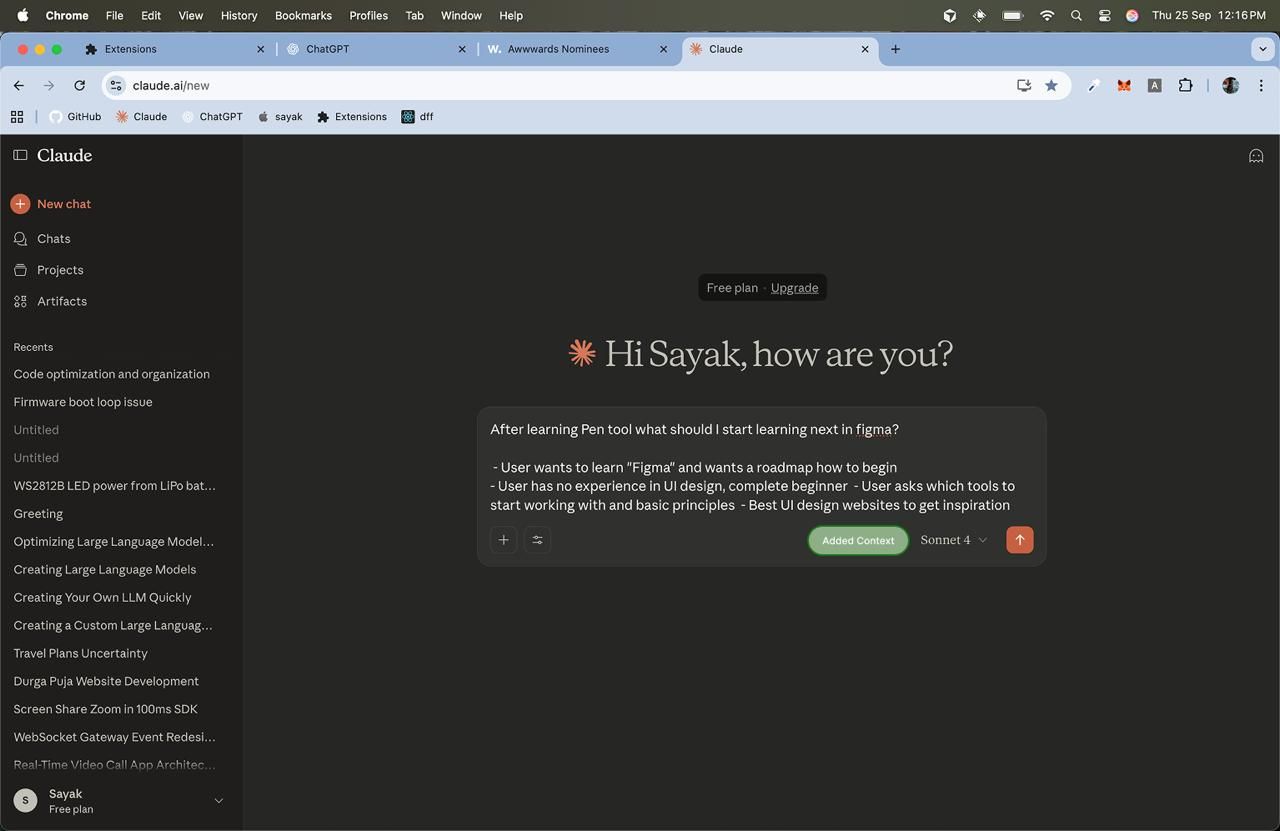
Task: Open incognito ghost chat icon
Action: point(1256,156)
